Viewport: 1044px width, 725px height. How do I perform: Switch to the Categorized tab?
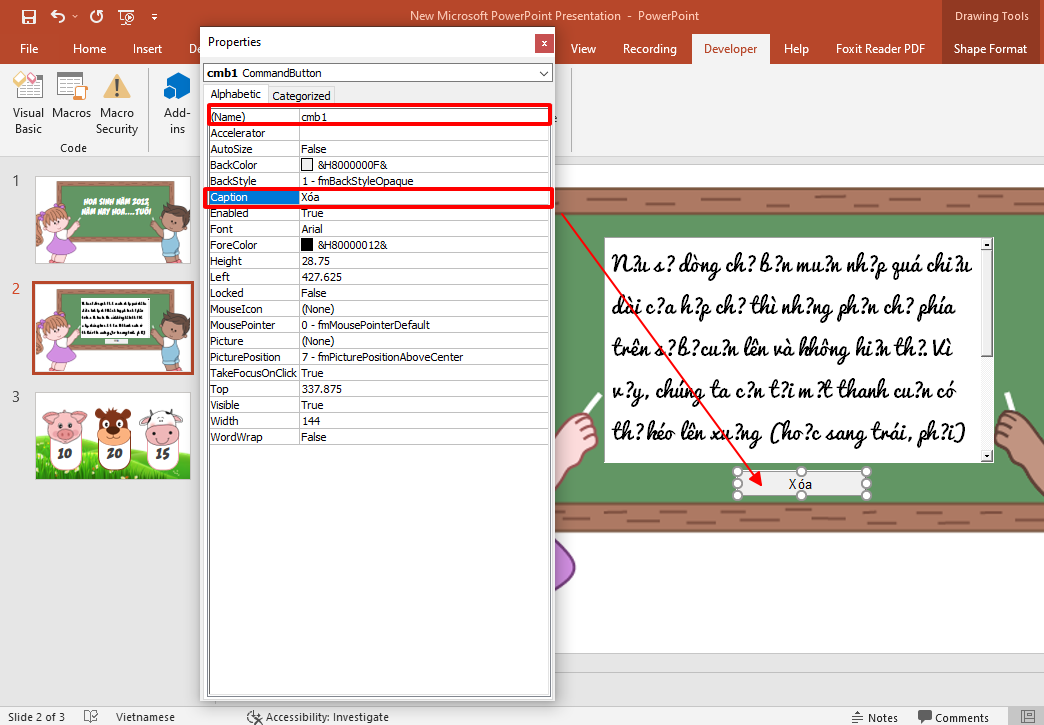click(301, 96)
